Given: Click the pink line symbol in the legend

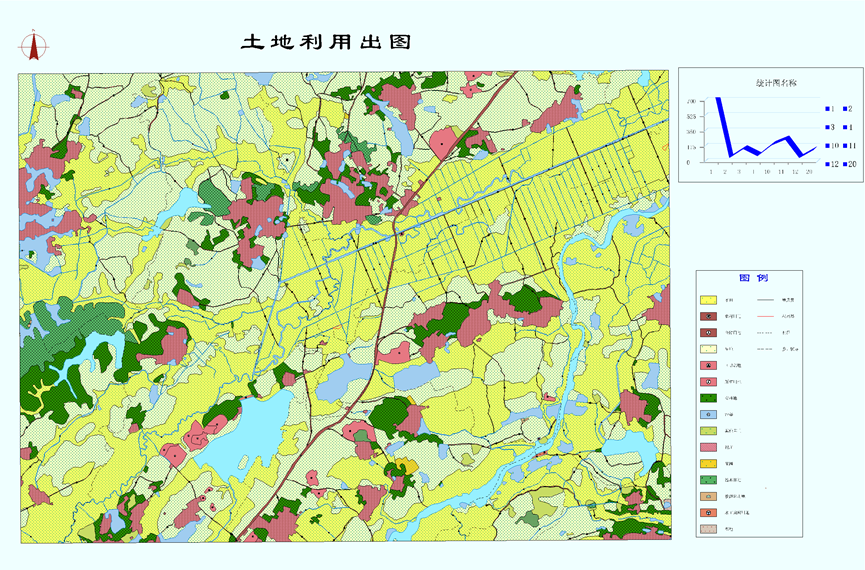Looking at the screenshot, I should 768,315.
